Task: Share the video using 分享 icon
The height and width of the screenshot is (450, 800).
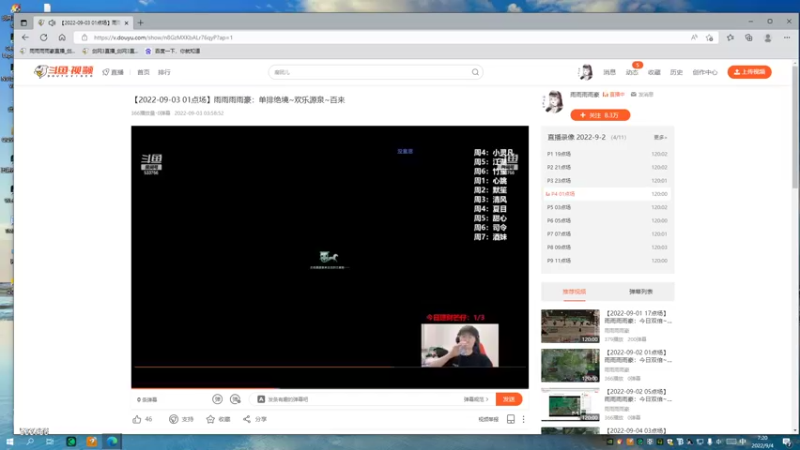Action: point(247,419)
